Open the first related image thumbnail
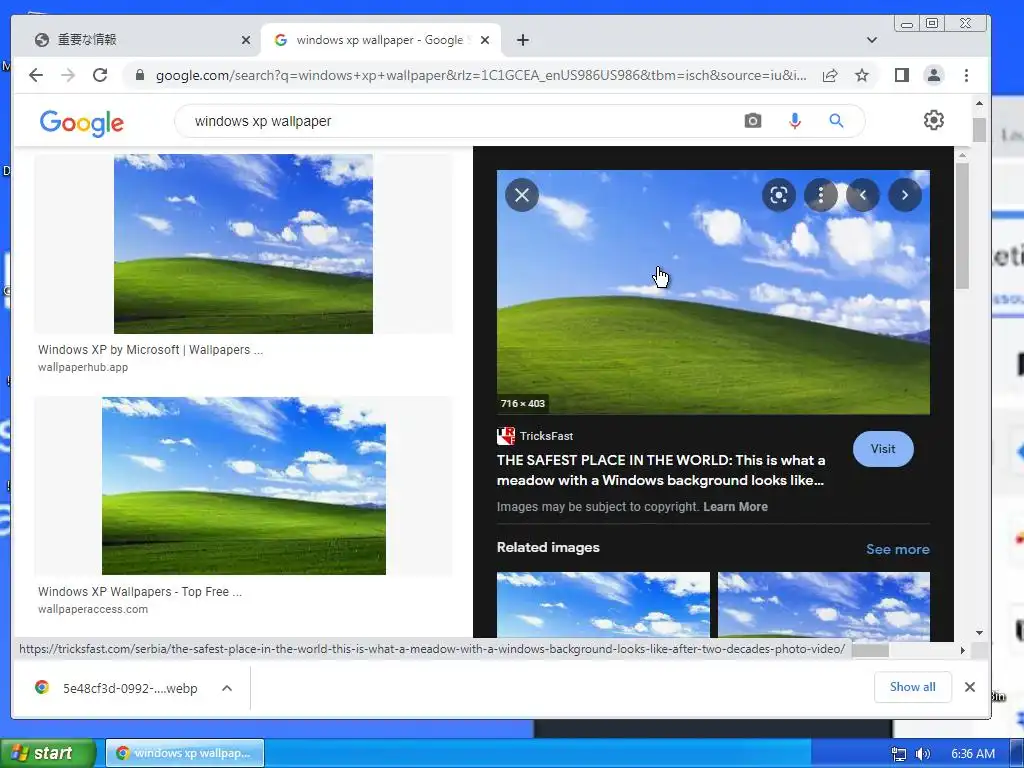This screenshot has width=1024, height=768. (x=603, y=605)
